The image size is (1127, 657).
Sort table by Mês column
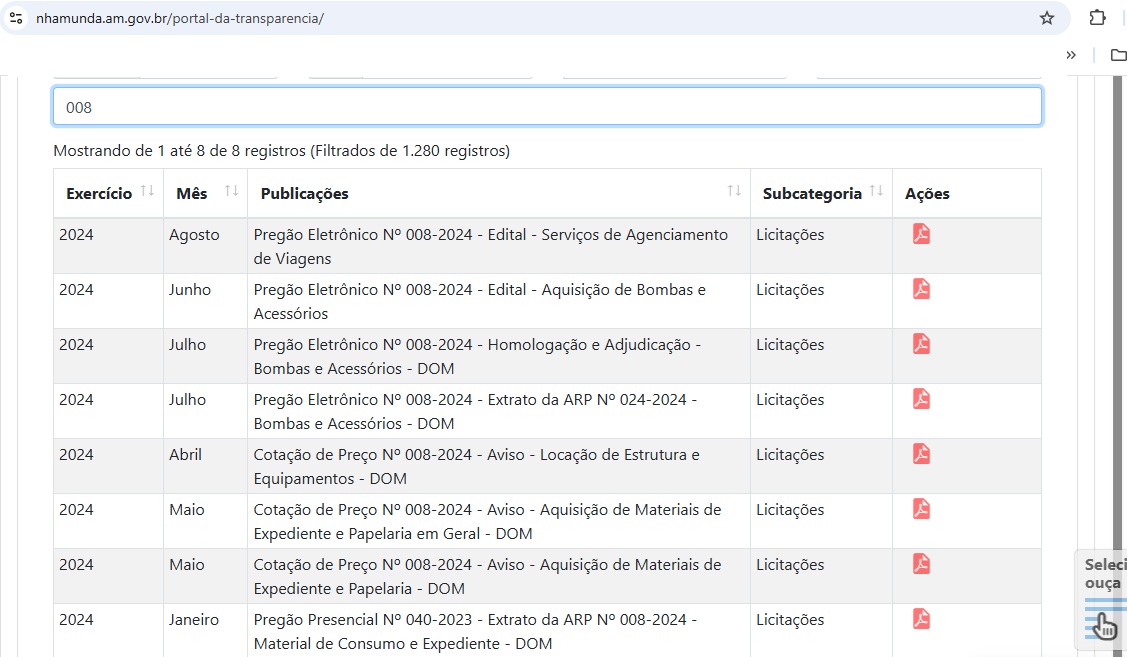tap(231, 192)
